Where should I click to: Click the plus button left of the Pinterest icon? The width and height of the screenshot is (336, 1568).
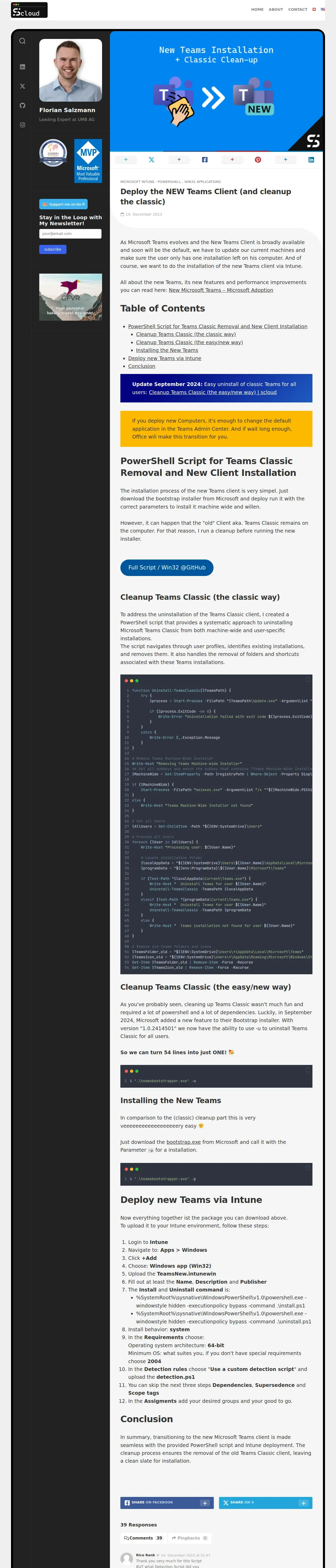point(232,159)
